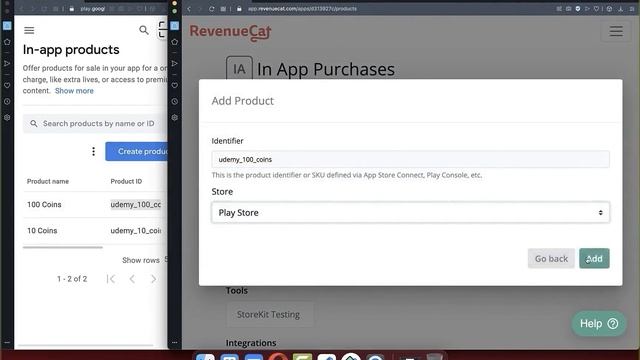Screen dimensions: 640x360
Task: Open RevenueCat hamburger navigation menu
Action: tap(616, 31)
